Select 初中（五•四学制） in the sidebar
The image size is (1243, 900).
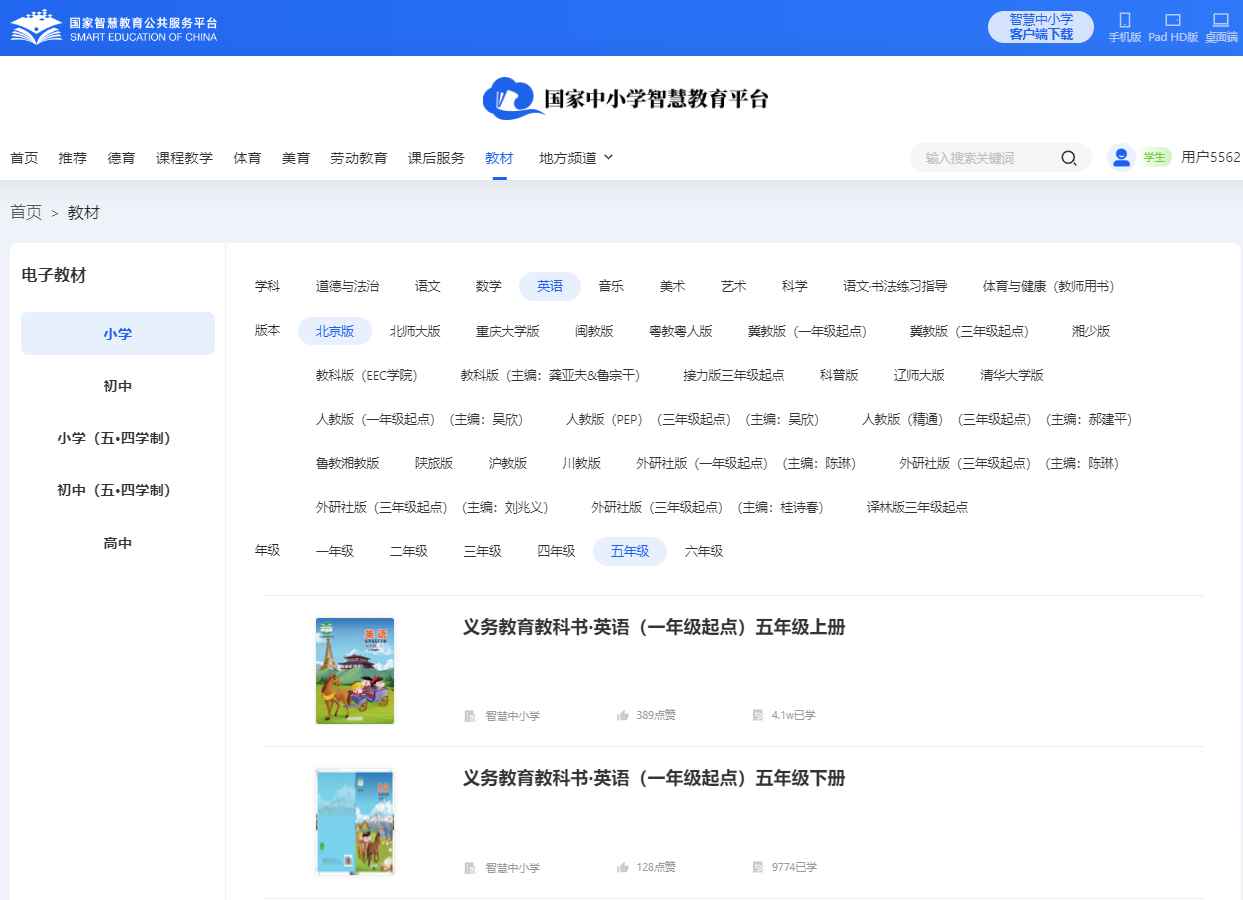pyautogui.click(x=118, y=490)
